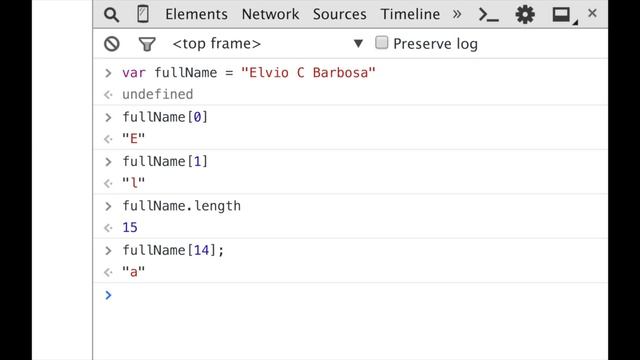
Task: Show the console drawer icon
Action: [488, 15]
